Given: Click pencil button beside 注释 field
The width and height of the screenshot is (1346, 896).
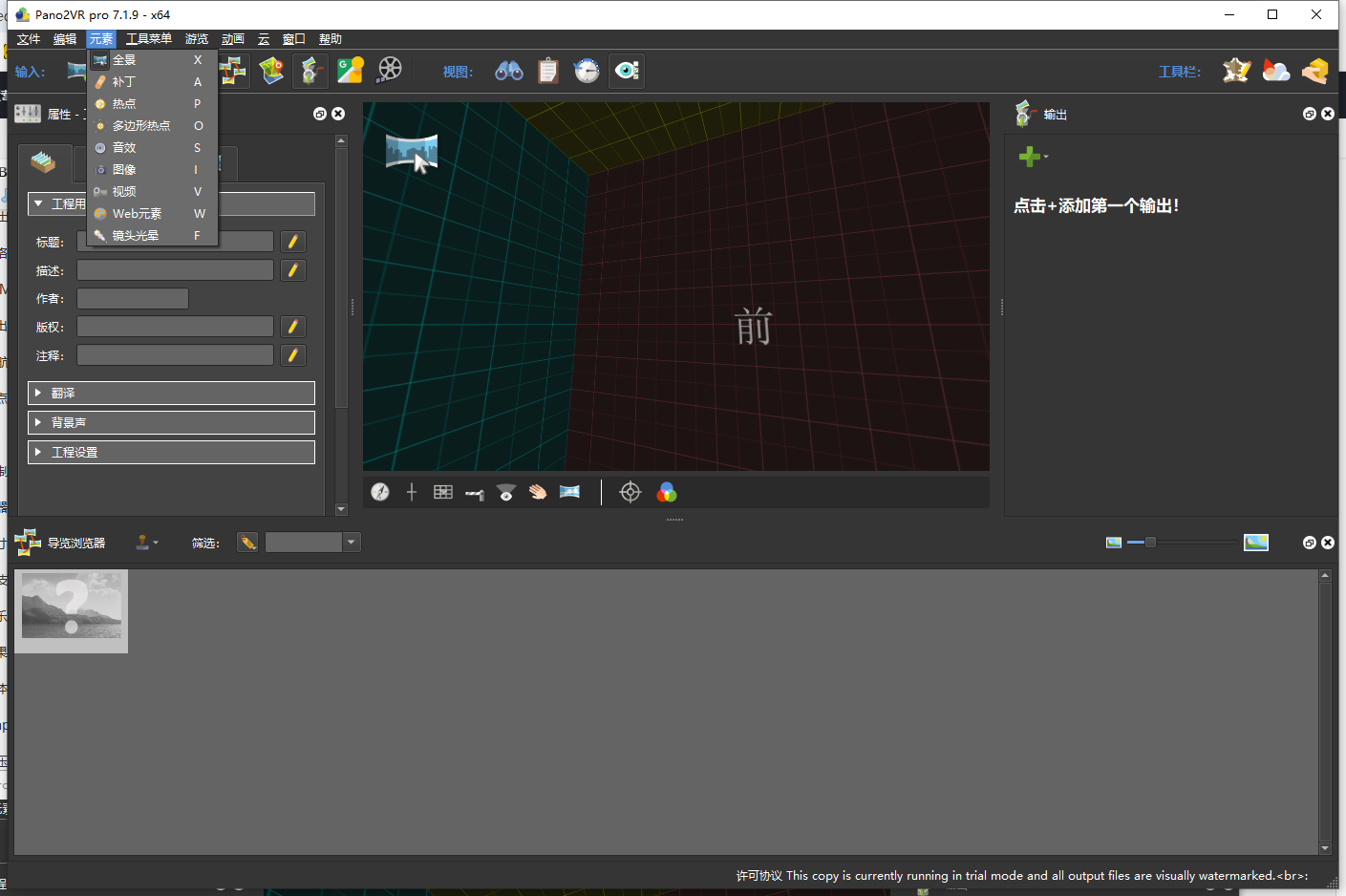Looking at the screenshot, I should tap(293, 355).
